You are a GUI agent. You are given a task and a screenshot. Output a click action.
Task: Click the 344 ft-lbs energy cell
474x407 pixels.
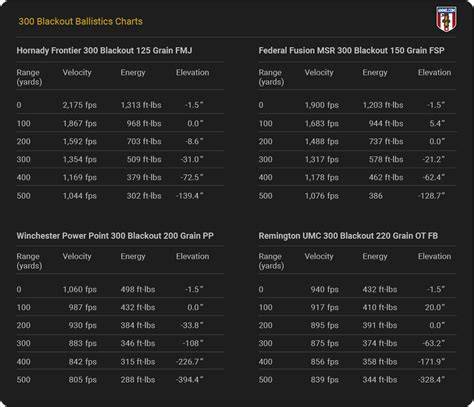click(380, 380)
